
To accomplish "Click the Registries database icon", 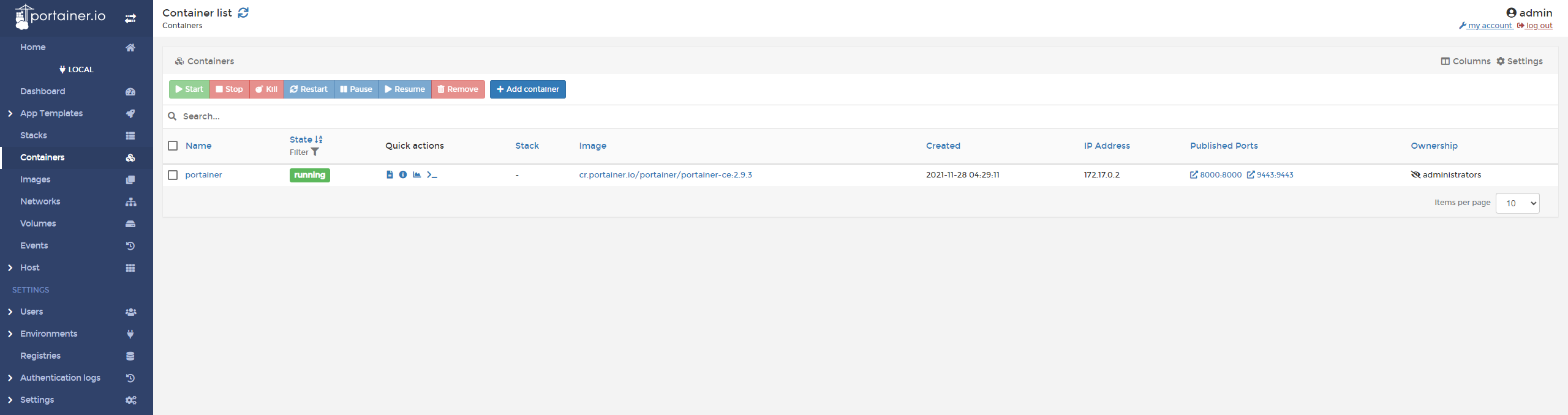I will tap(130, 356).
